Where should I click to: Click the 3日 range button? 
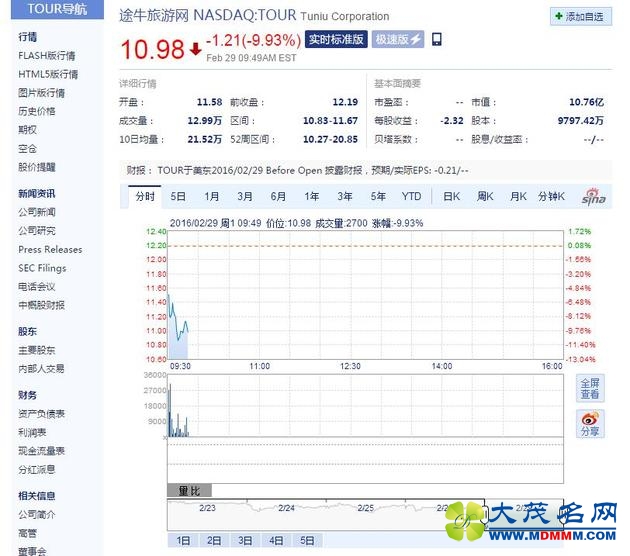tap(245, 541)
